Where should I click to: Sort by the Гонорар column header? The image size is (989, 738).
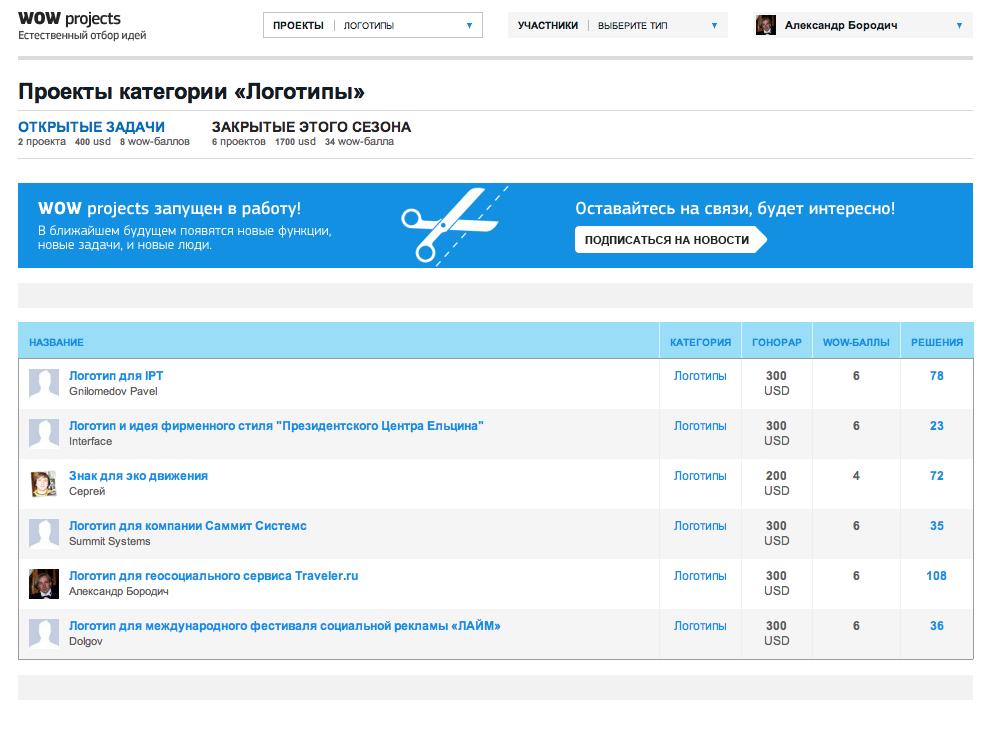click(776, 342)
